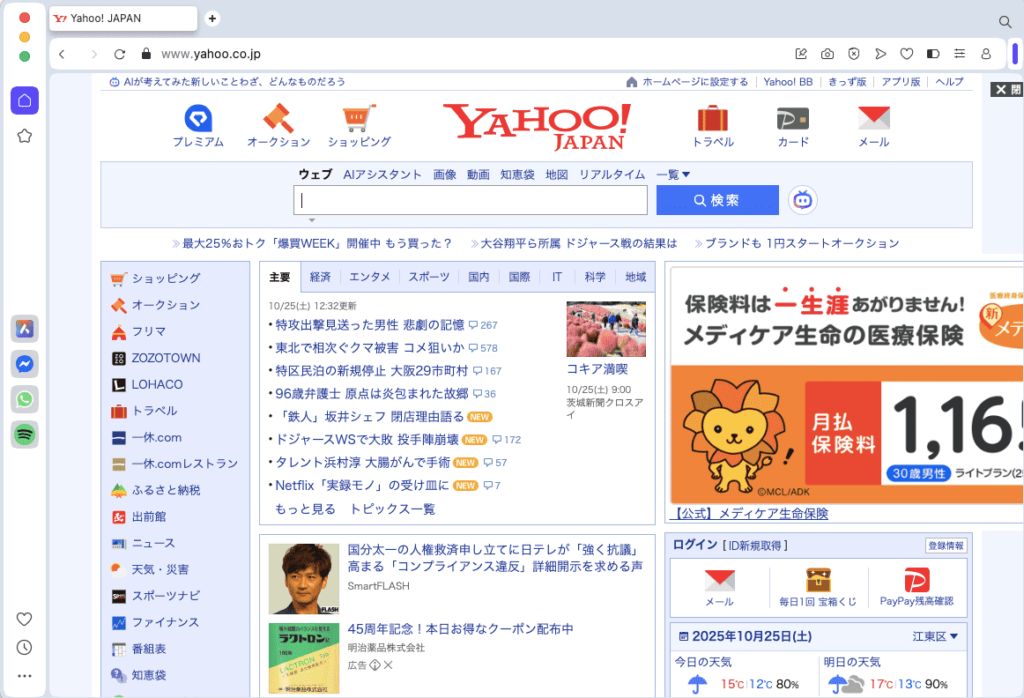Open ふるさと納税 in the left service list
Screen dimensions: 1024x698
[x=166, y=490]
